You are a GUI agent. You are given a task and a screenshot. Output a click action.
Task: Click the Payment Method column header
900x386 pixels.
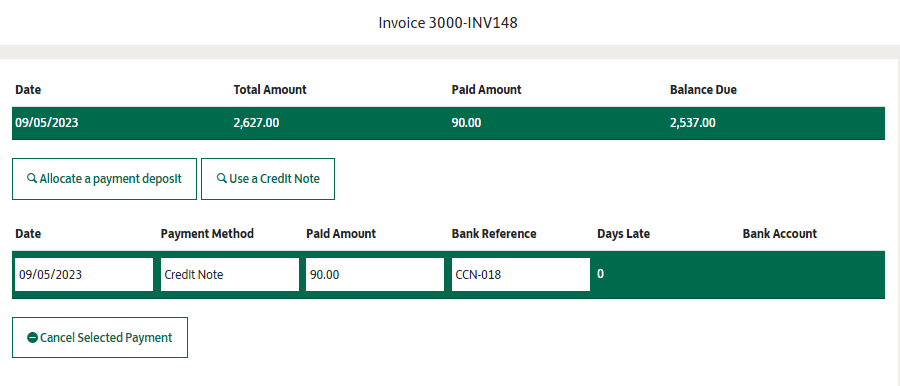click(207, 234)
